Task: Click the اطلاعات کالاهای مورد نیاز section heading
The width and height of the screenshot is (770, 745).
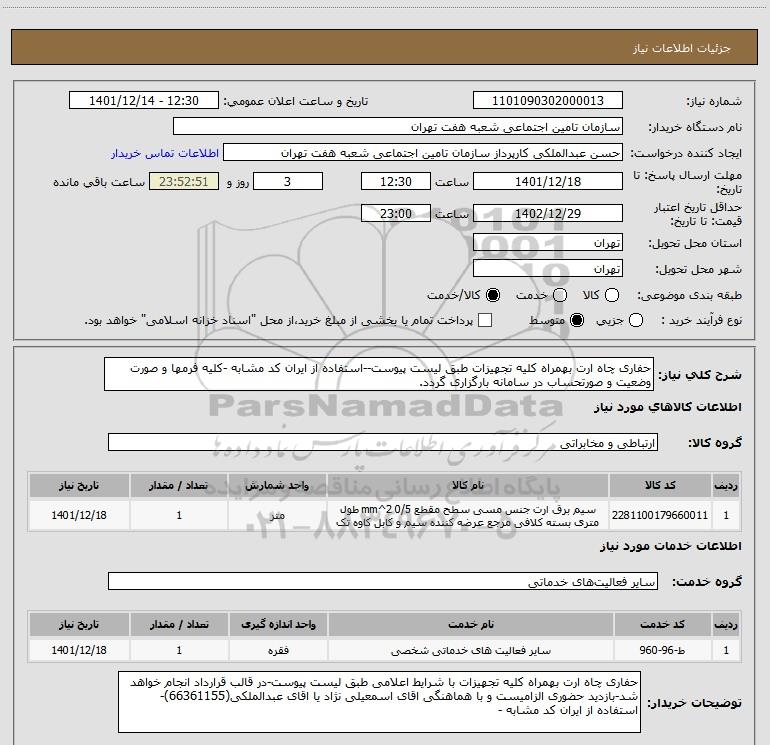Action: [668, 407]
